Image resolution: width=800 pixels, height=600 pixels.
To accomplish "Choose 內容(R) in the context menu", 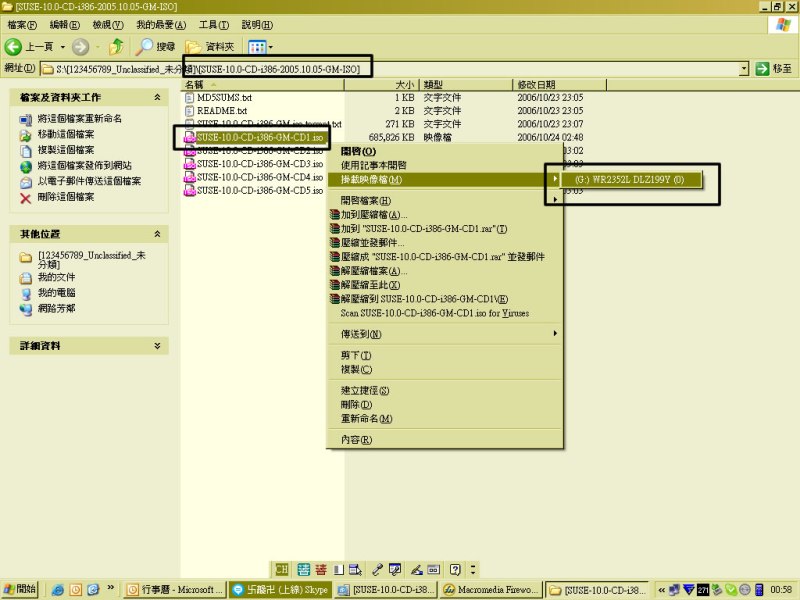I will 444,440.
